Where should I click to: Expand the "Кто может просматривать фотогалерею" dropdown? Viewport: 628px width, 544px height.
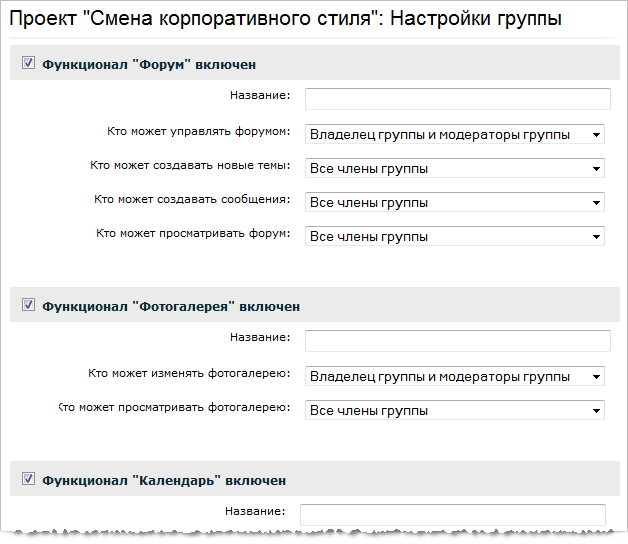click(x=454, y=410)
